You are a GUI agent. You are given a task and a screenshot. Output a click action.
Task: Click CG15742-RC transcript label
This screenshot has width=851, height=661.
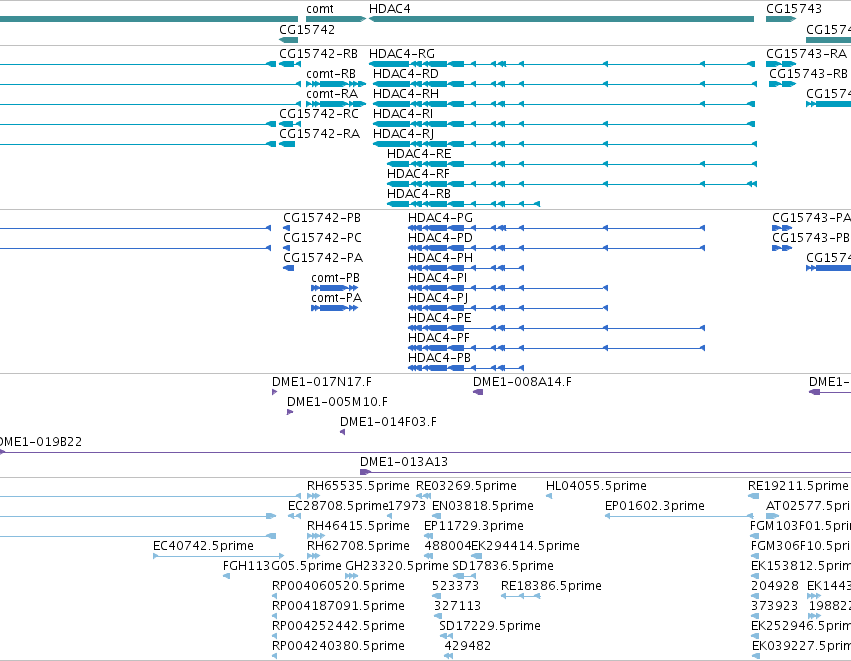[x=319, y=114]
